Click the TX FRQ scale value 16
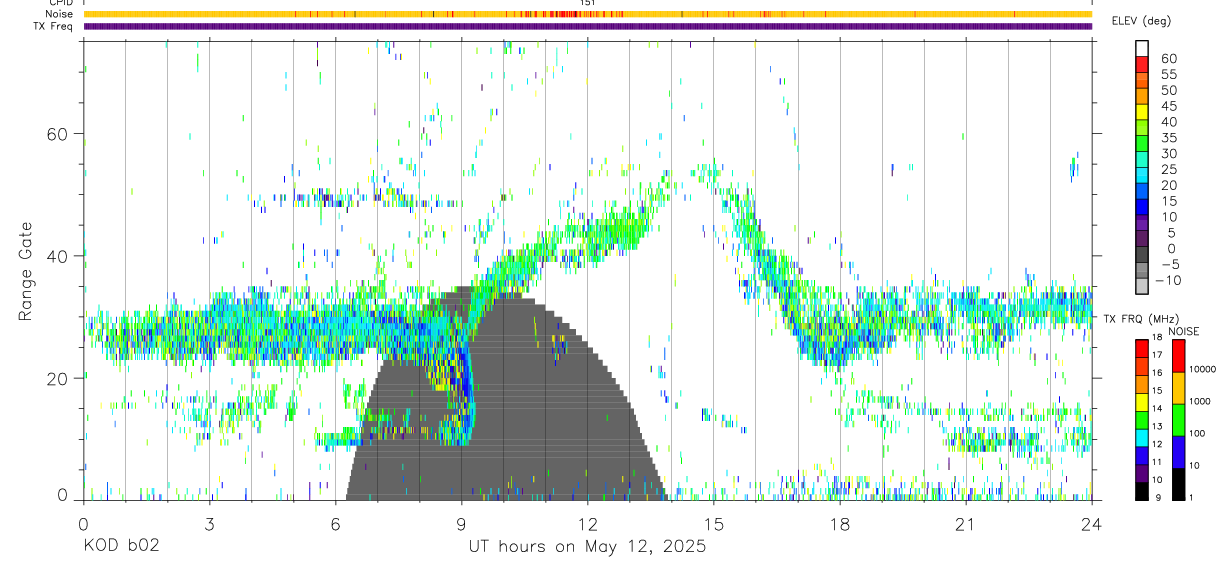1228x567 pixels. 1158,372
